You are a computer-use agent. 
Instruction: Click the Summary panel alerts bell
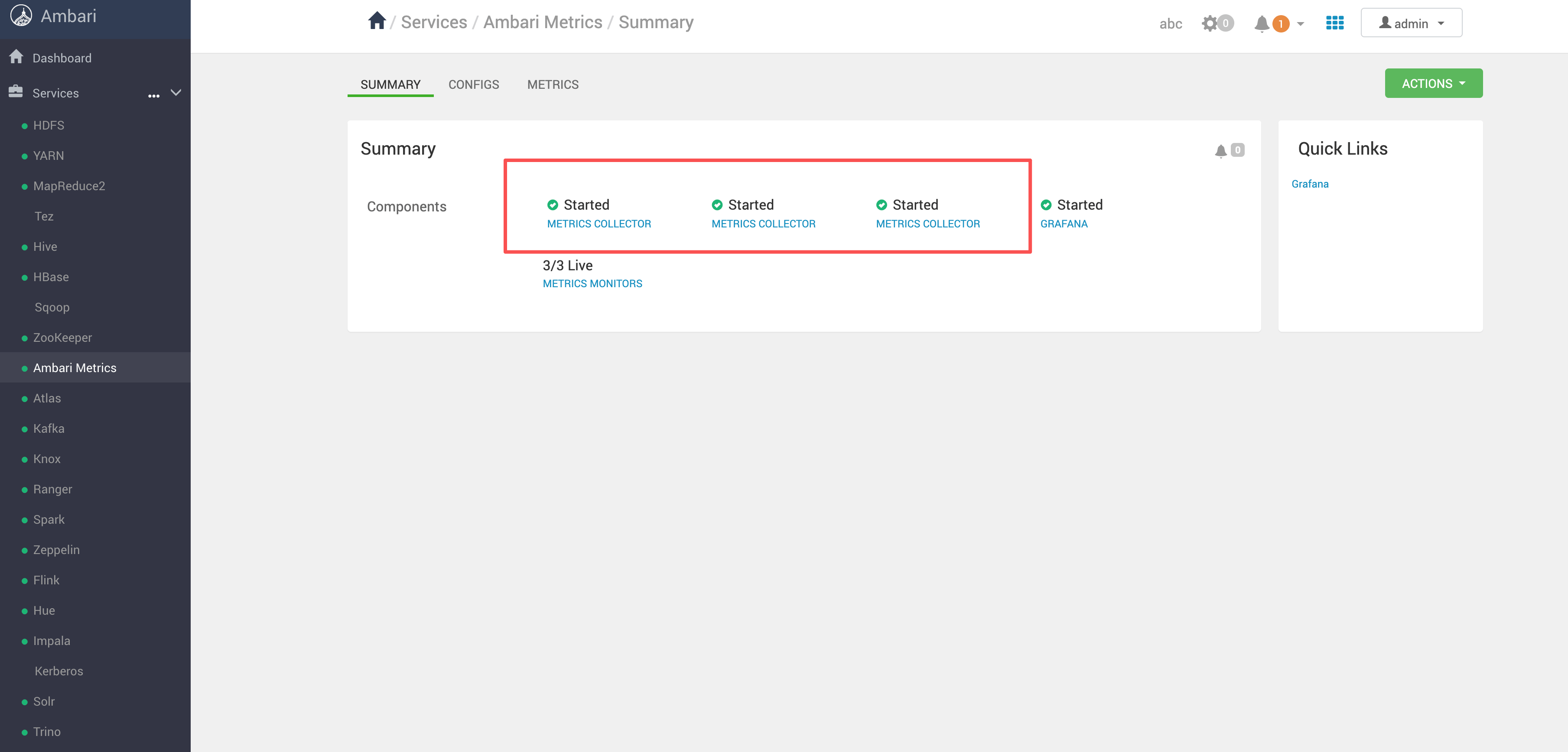click(x=1220, y=150)
